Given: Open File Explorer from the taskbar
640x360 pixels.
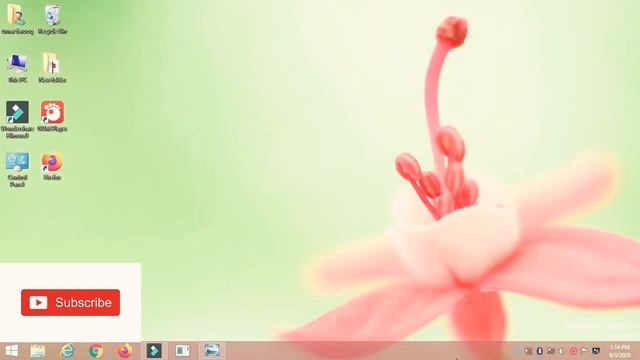Looking at the screenshot, I should 38,351.
